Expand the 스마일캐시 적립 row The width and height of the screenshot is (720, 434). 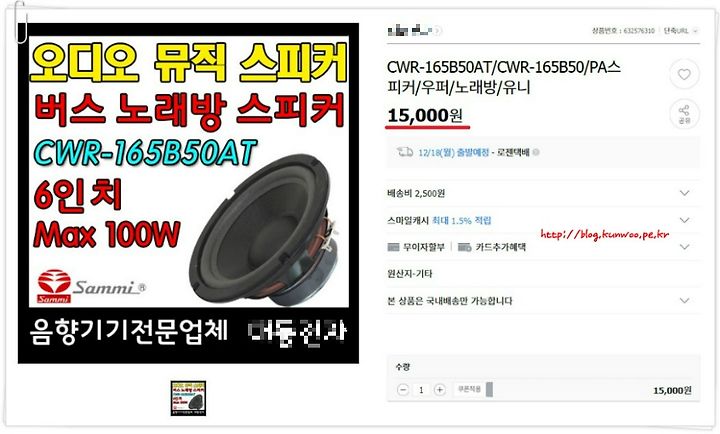543,220
